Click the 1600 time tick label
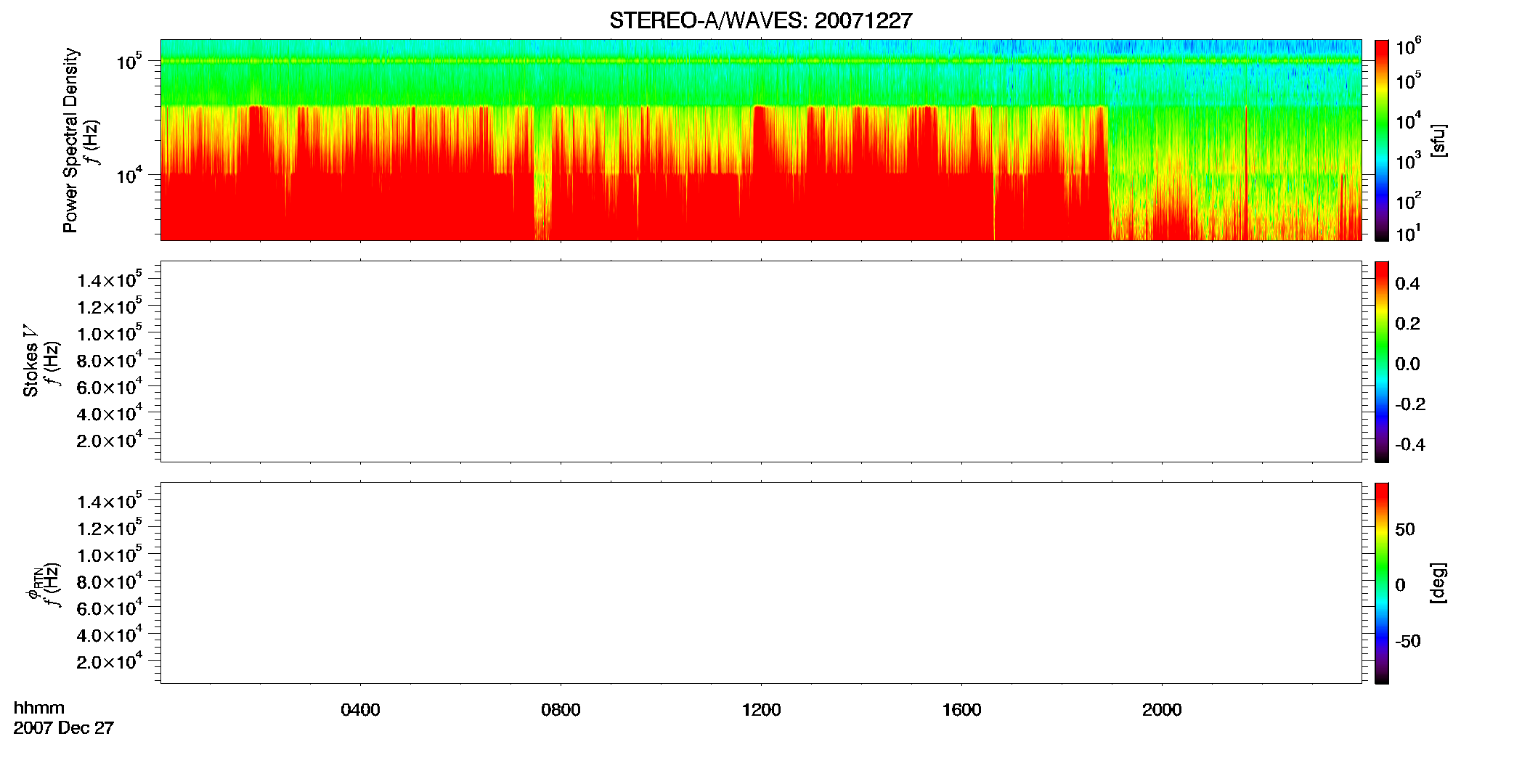 (x=961, y=710)
